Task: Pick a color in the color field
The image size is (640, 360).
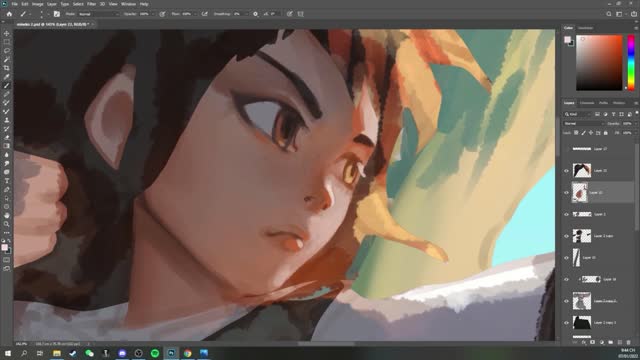Action: click(x=599, y=63)
